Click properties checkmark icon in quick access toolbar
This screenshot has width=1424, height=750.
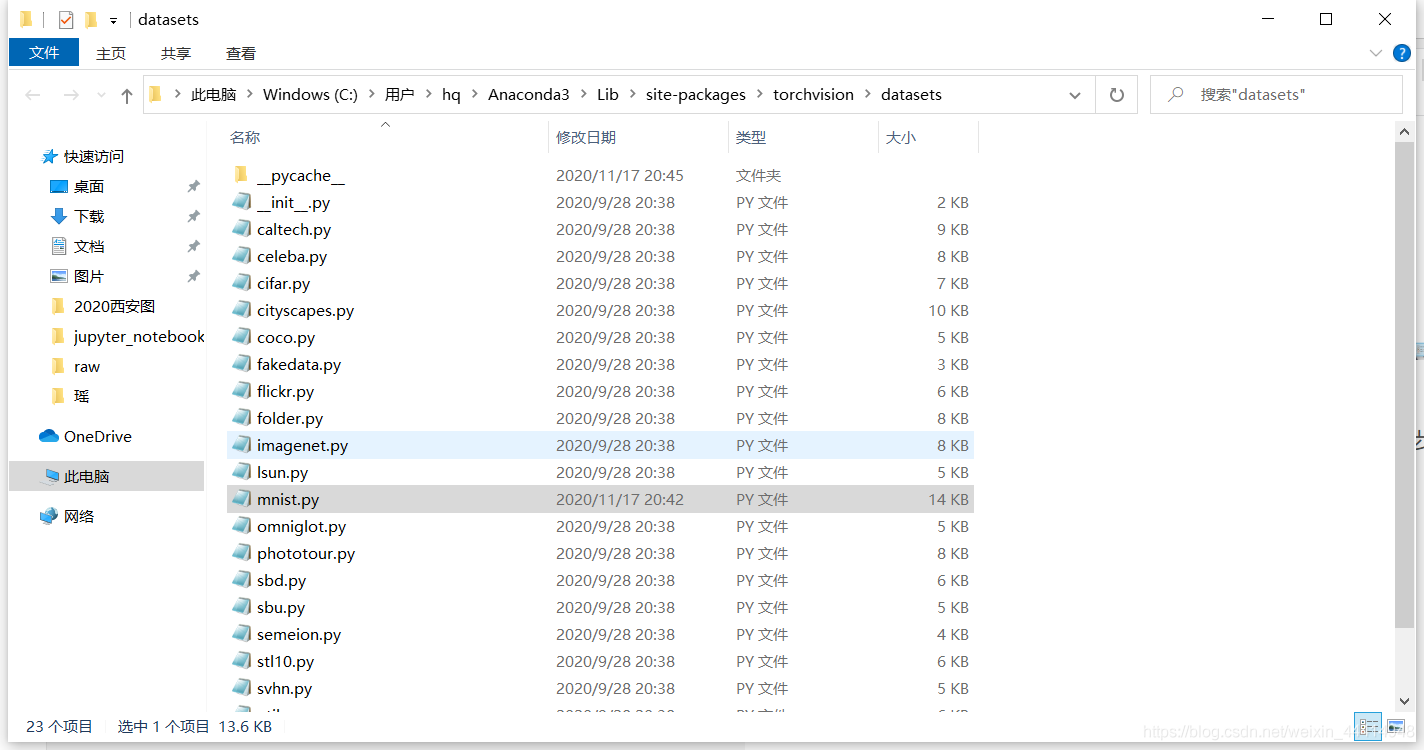pyautogui.click(x=66, y=19)
